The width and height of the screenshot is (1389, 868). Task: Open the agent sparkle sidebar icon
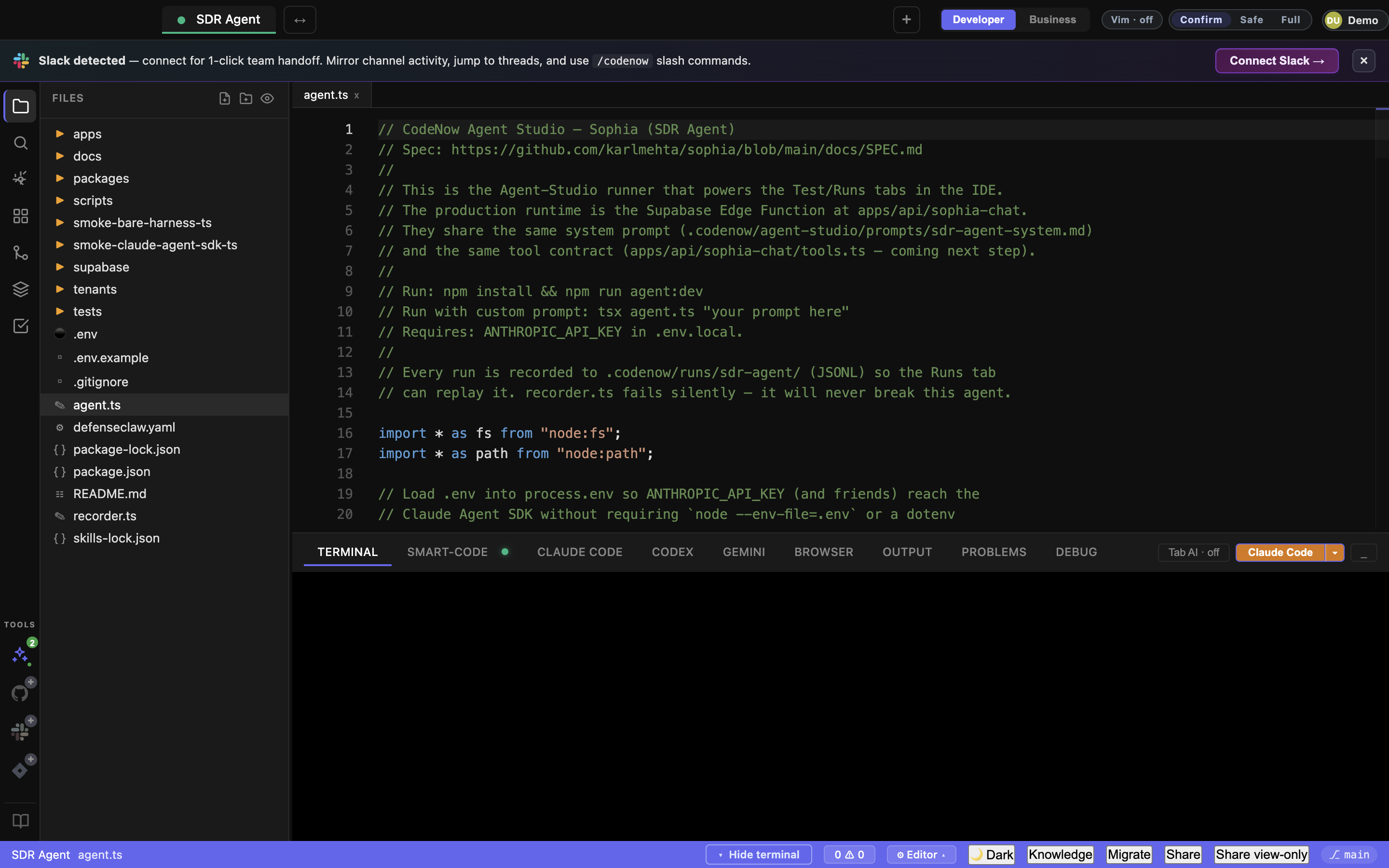tap(21, 178)
